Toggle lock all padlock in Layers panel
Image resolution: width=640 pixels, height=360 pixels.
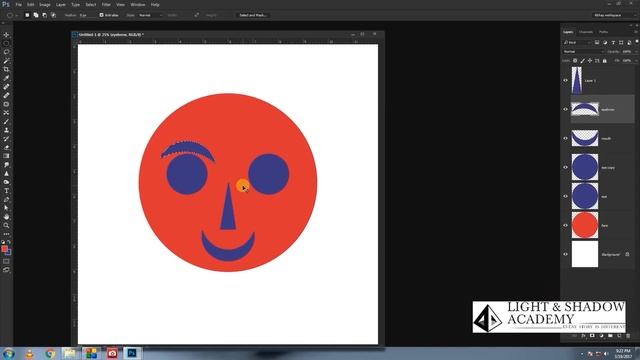(604, 61)
